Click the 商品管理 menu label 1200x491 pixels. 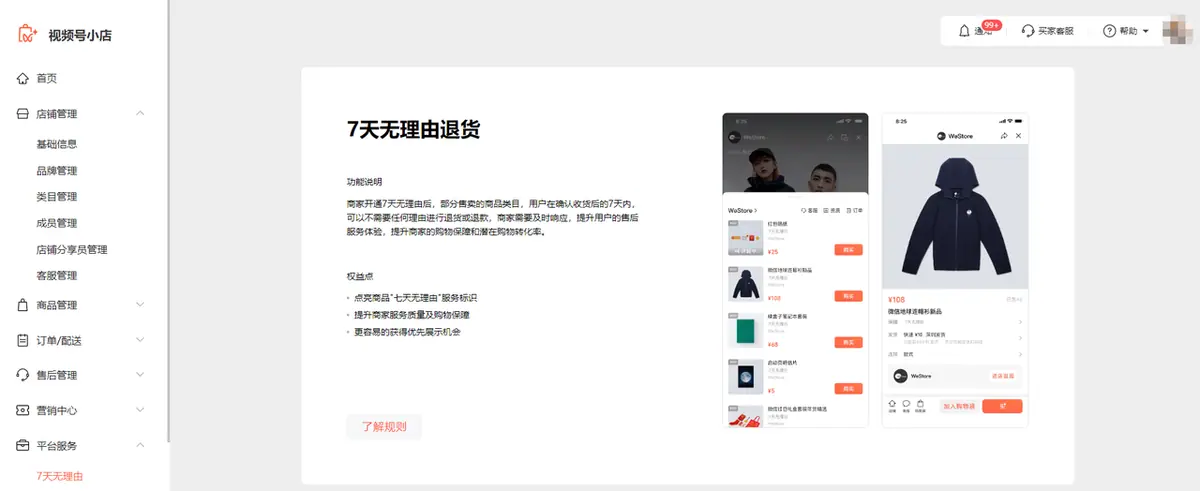click(x=57, y=305)
